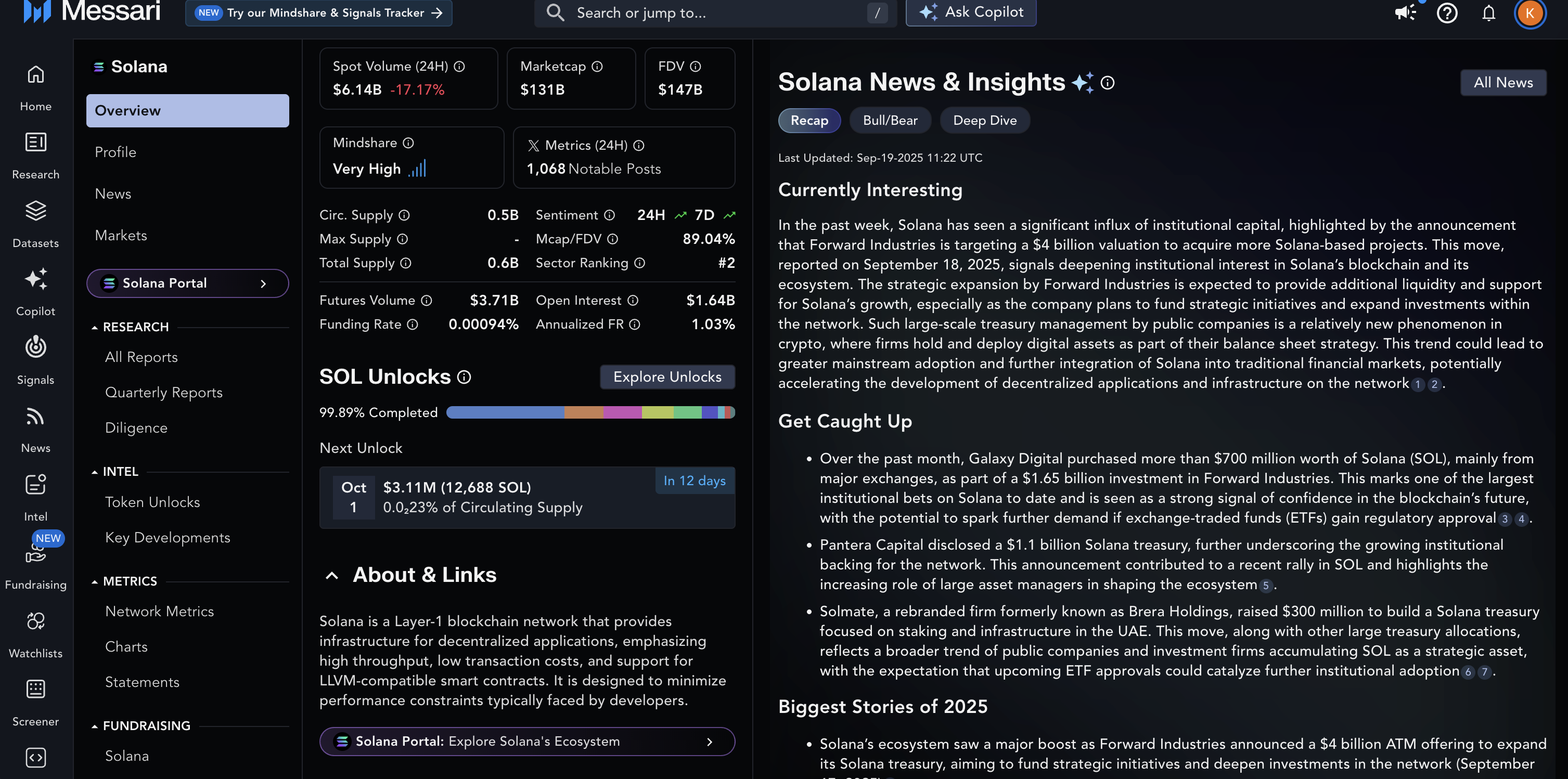This screenshot has height=779, width=1568.
Task: Collapse the RESEARCH section
Action: pyautogui.click(x=94, y=328)
